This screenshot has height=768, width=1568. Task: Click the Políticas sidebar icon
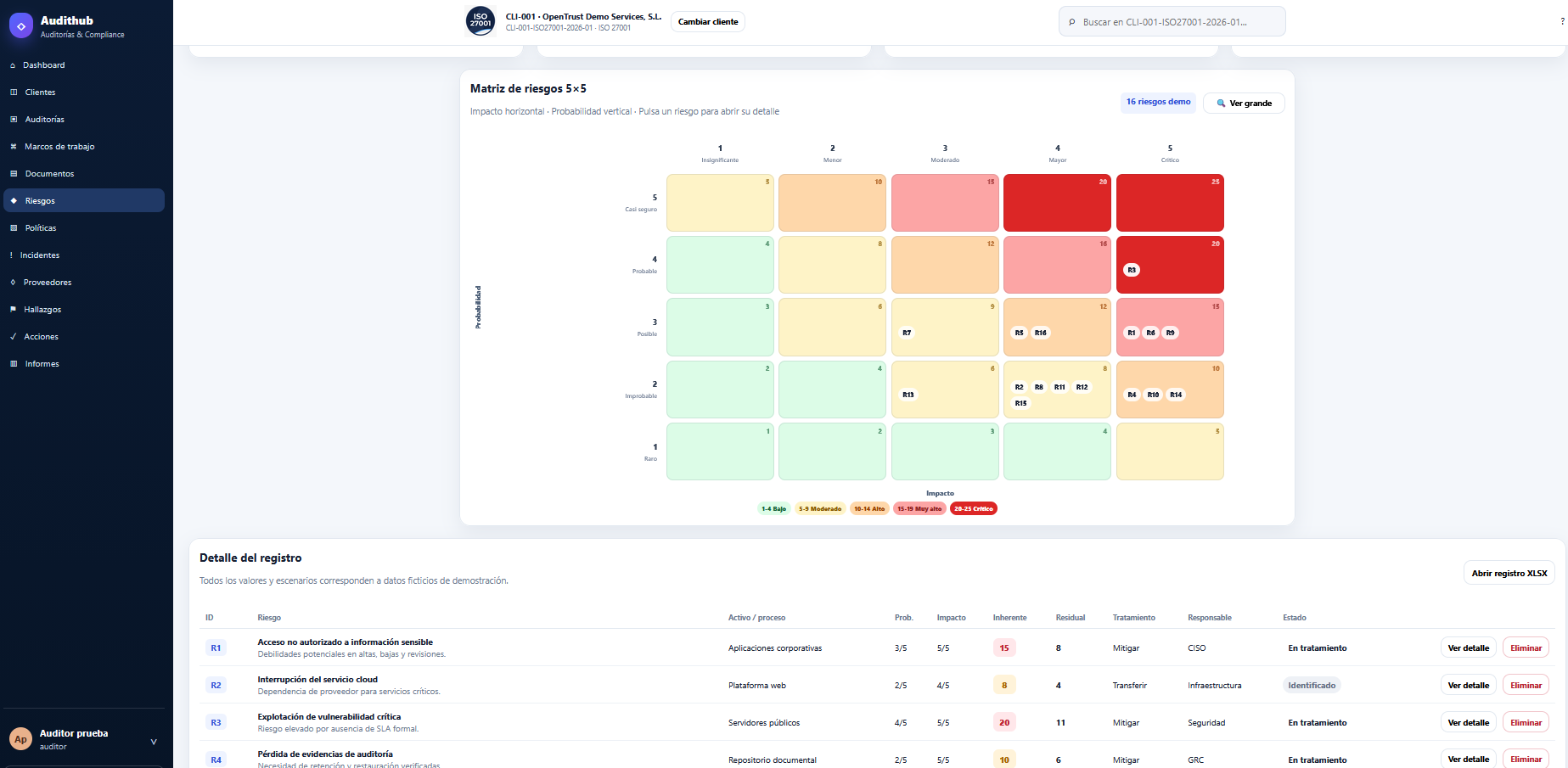click(14, 228)
